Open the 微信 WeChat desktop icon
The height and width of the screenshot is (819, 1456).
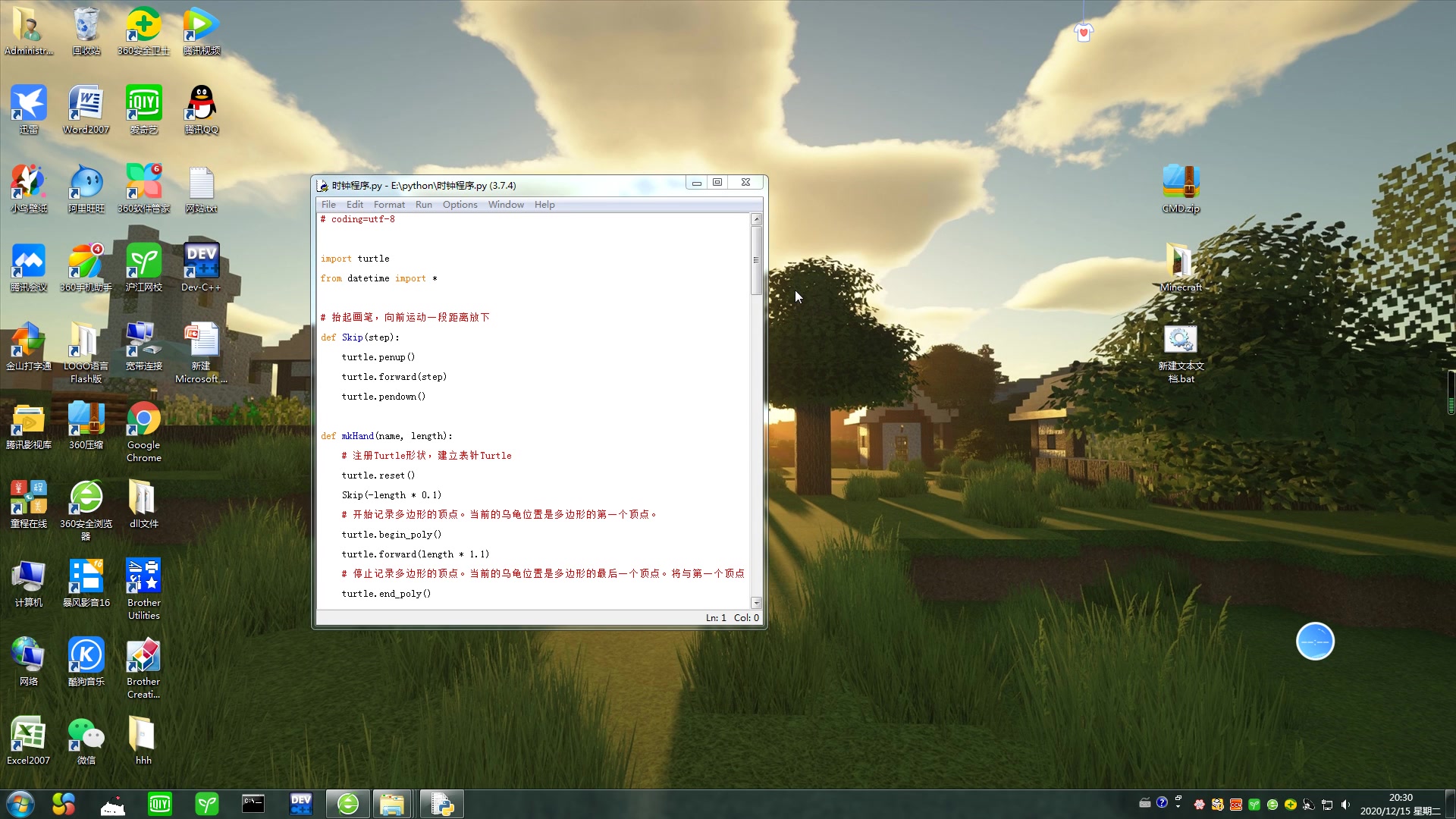click(86, 735)
